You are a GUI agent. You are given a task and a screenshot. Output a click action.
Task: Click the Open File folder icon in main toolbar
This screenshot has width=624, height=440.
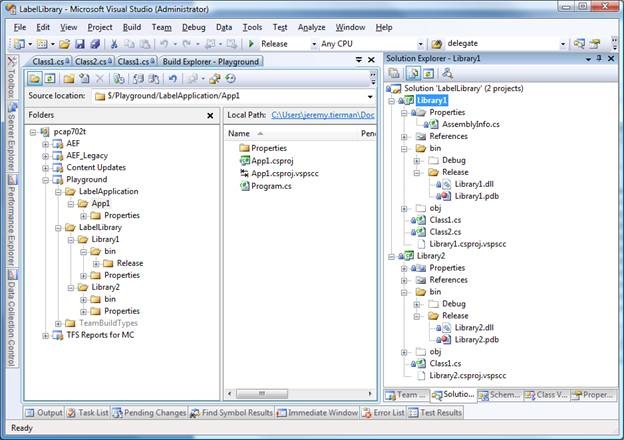point(64,44)
